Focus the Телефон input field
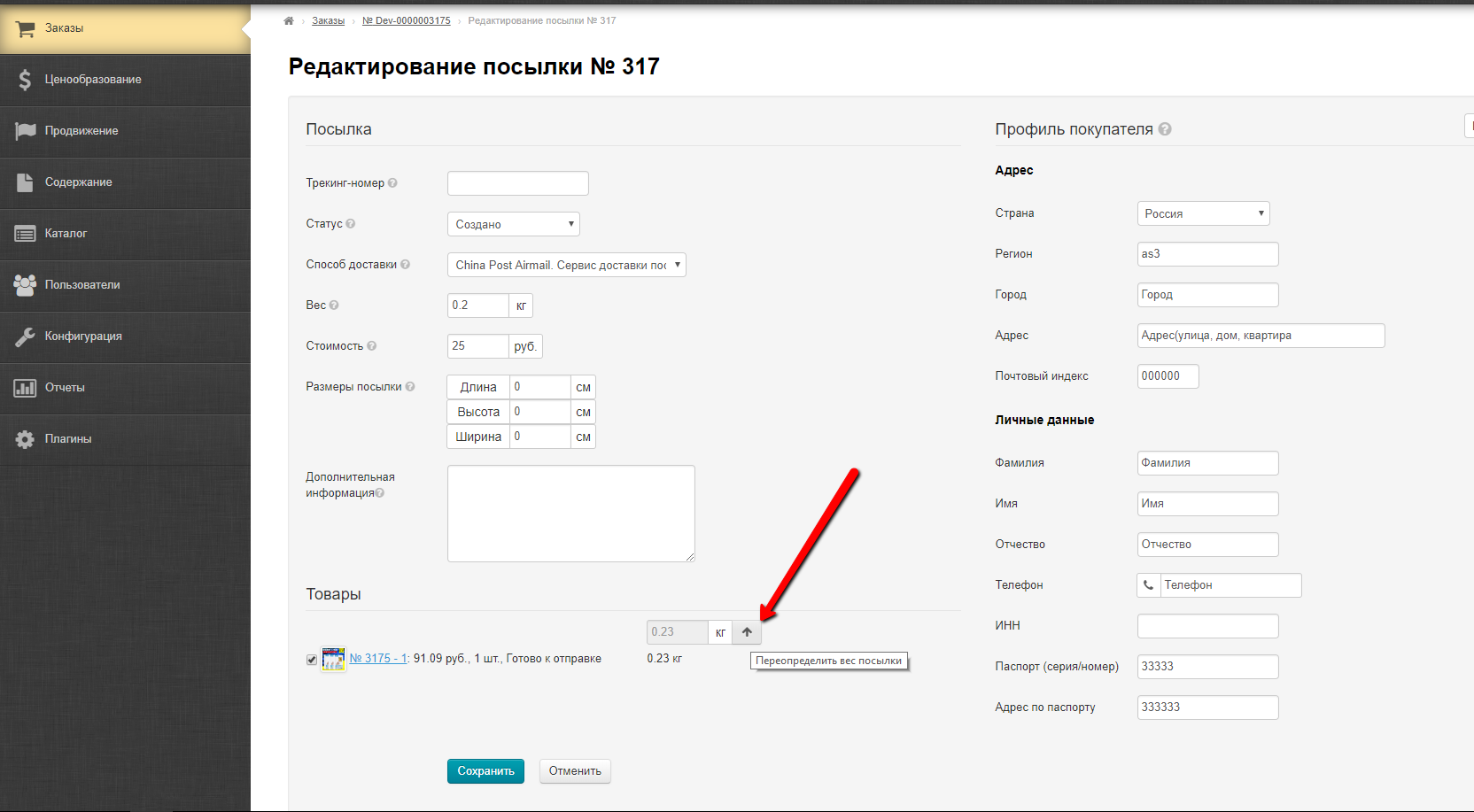The image size is (1474, 812). (x=1231, y=585)
